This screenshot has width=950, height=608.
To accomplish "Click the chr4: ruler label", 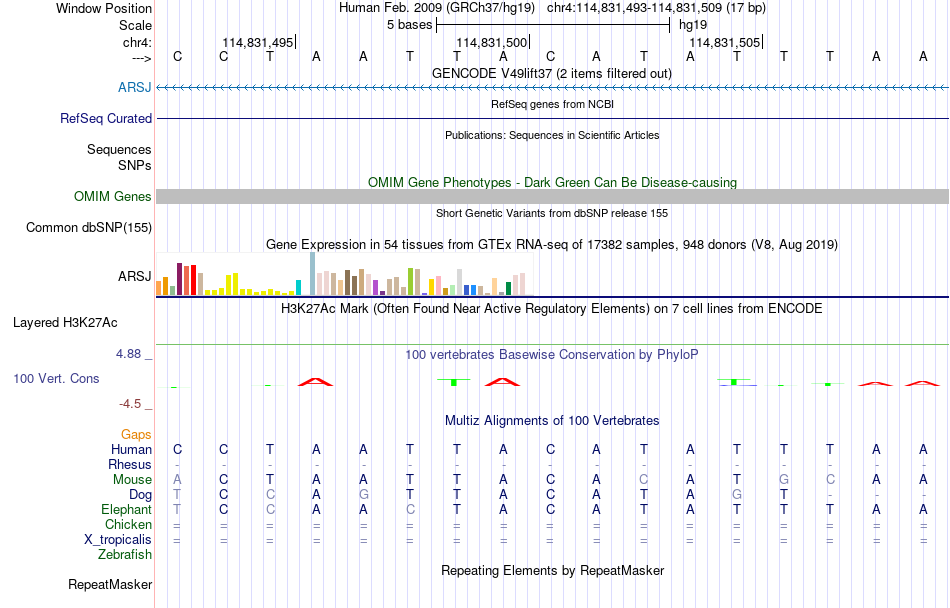I will (137, 42).
